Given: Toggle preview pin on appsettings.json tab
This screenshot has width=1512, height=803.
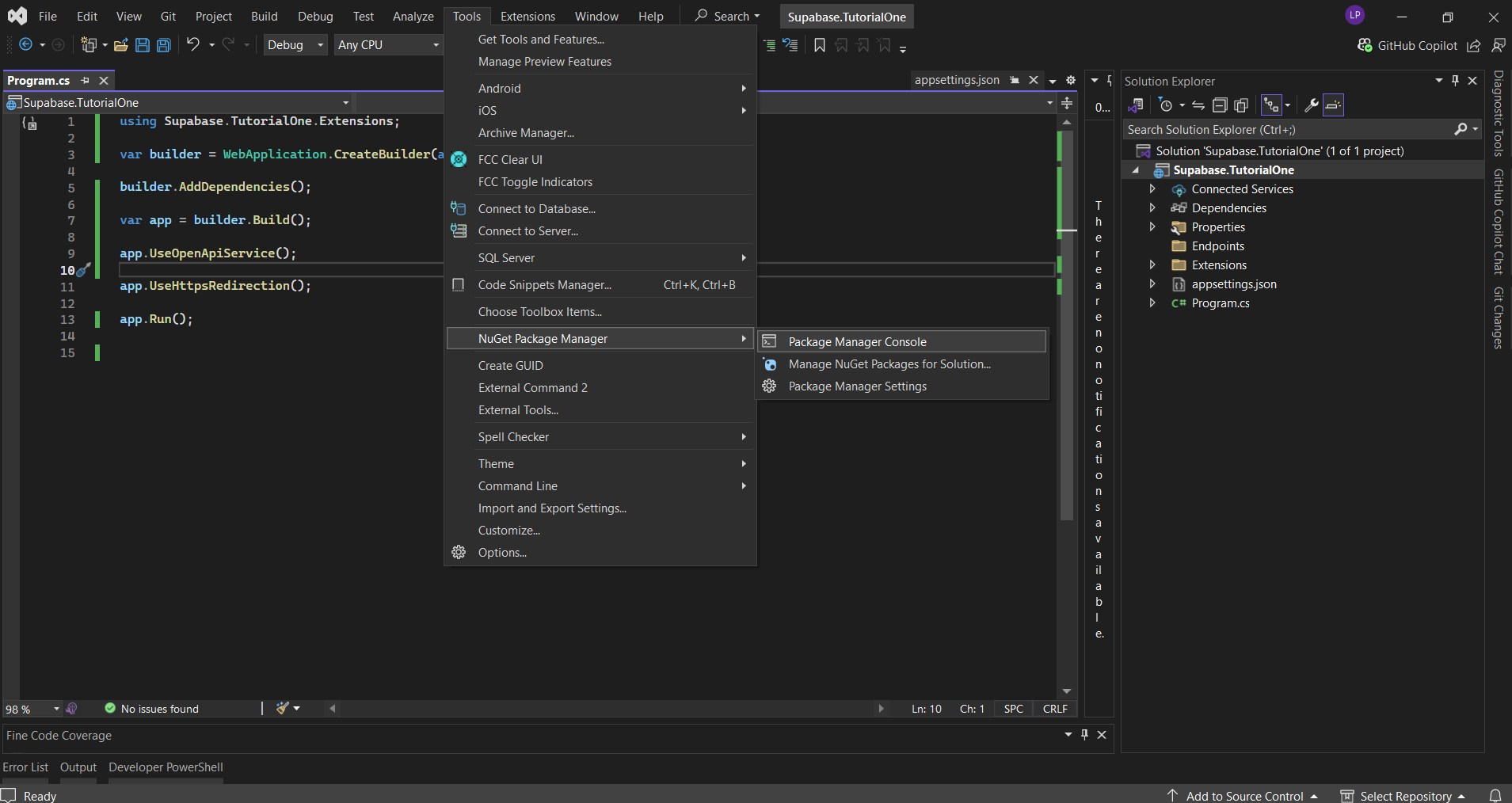Looking at the screenshot, I should (1015, 80).
